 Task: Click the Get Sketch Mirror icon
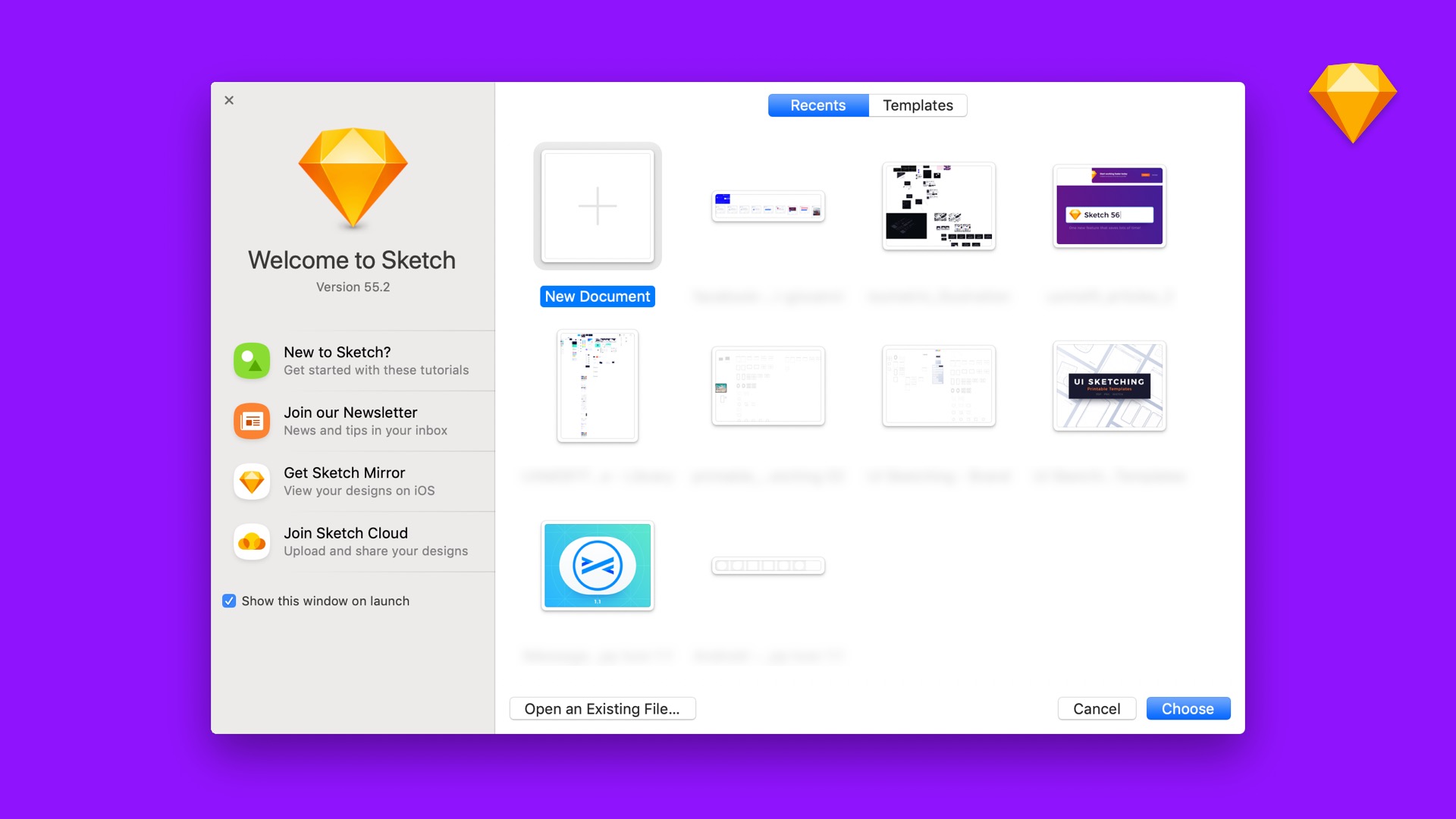point(251,480)
